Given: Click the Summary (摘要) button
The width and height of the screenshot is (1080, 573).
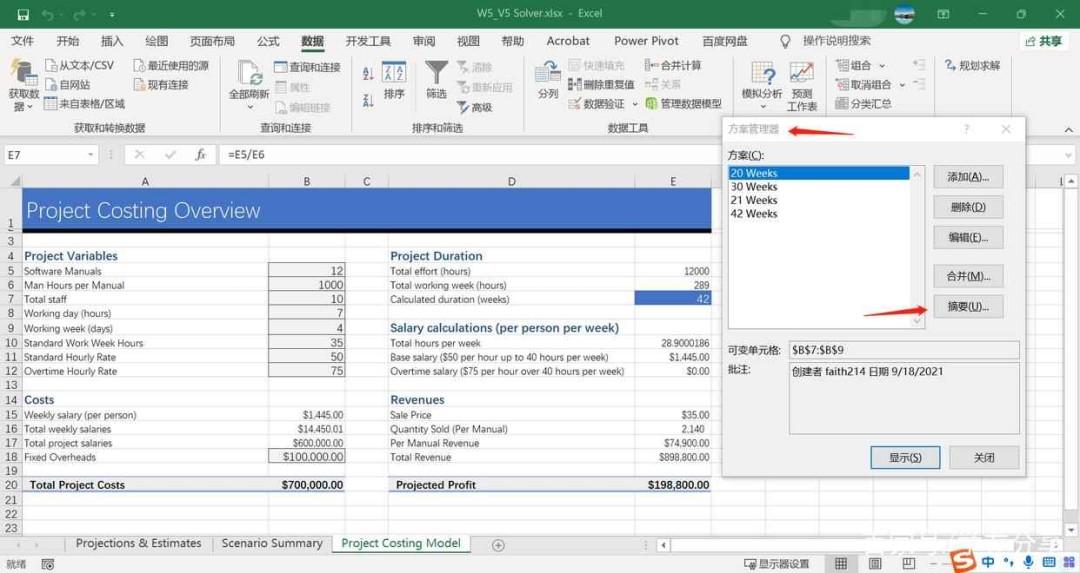Looking at the screenshot, I should tap(968, 306).
